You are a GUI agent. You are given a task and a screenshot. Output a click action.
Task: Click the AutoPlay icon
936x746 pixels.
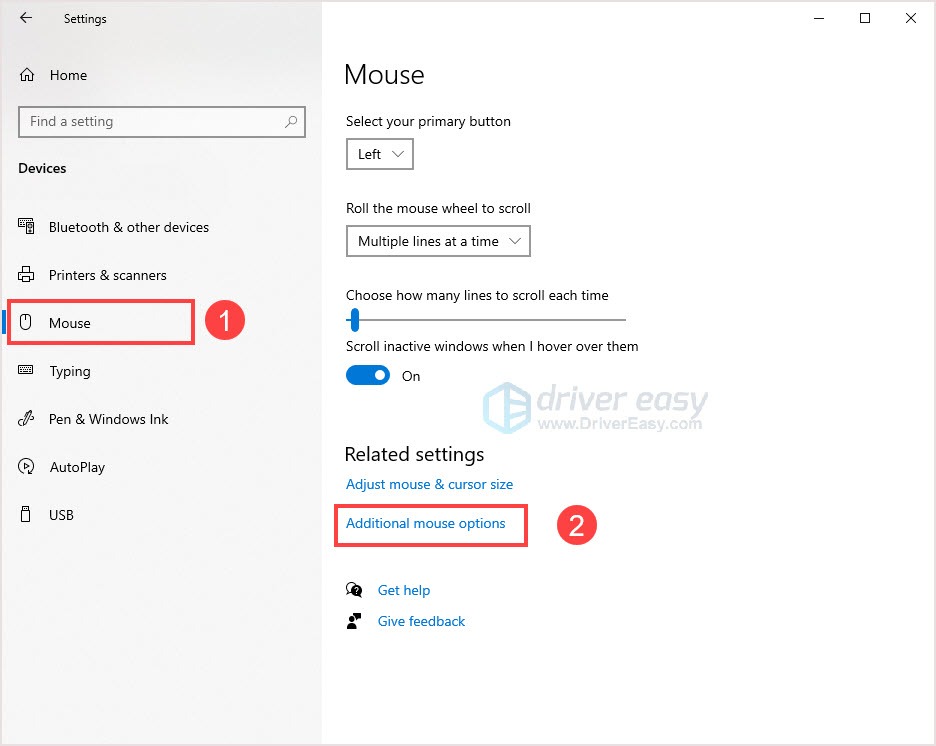[x=27, y=467]
